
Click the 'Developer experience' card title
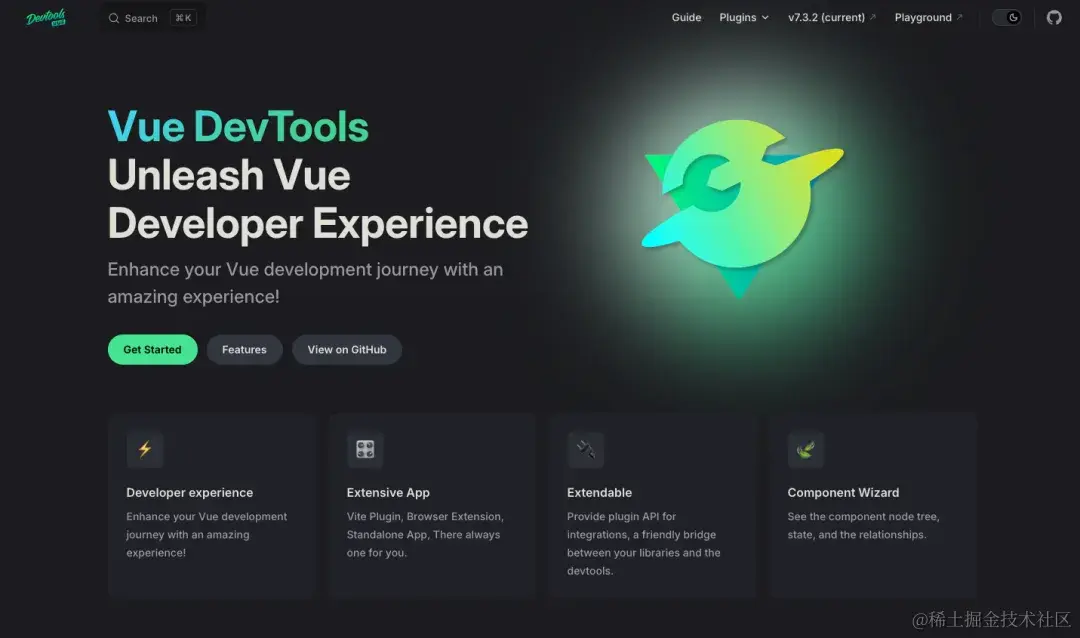189,493
